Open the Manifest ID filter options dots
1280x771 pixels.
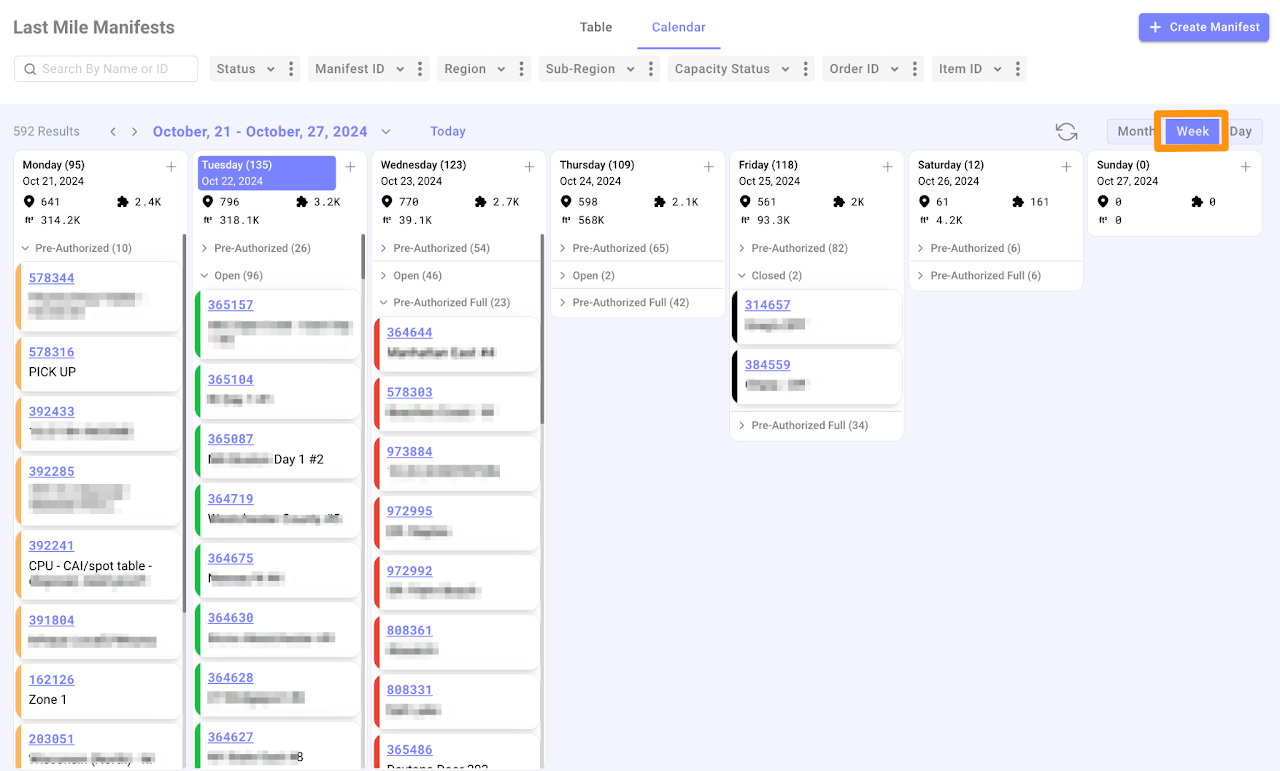[420, 69]
